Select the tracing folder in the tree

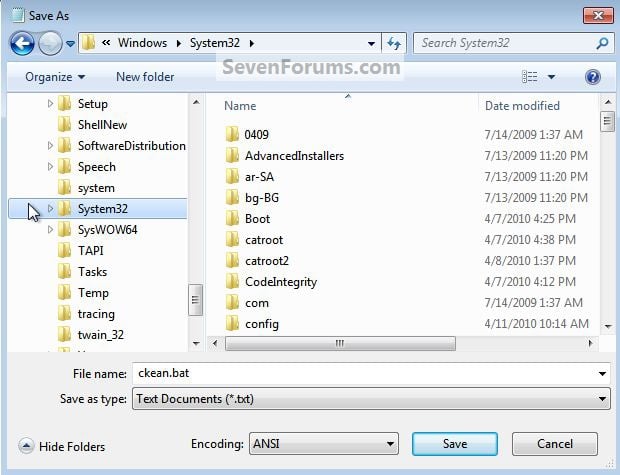[x=96, y=314]
